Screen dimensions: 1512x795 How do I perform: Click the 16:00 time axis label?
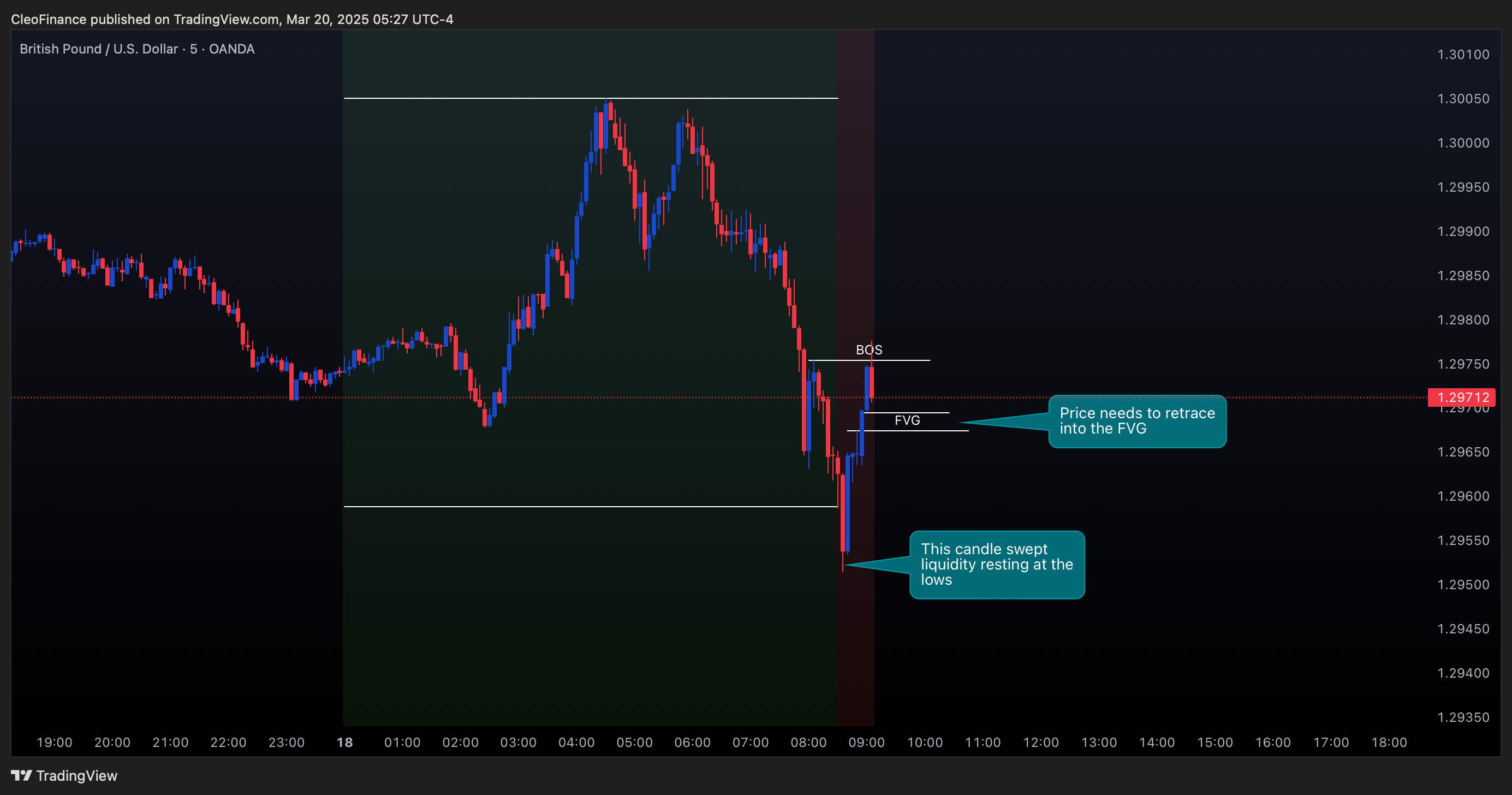(x=1273, y=742)
